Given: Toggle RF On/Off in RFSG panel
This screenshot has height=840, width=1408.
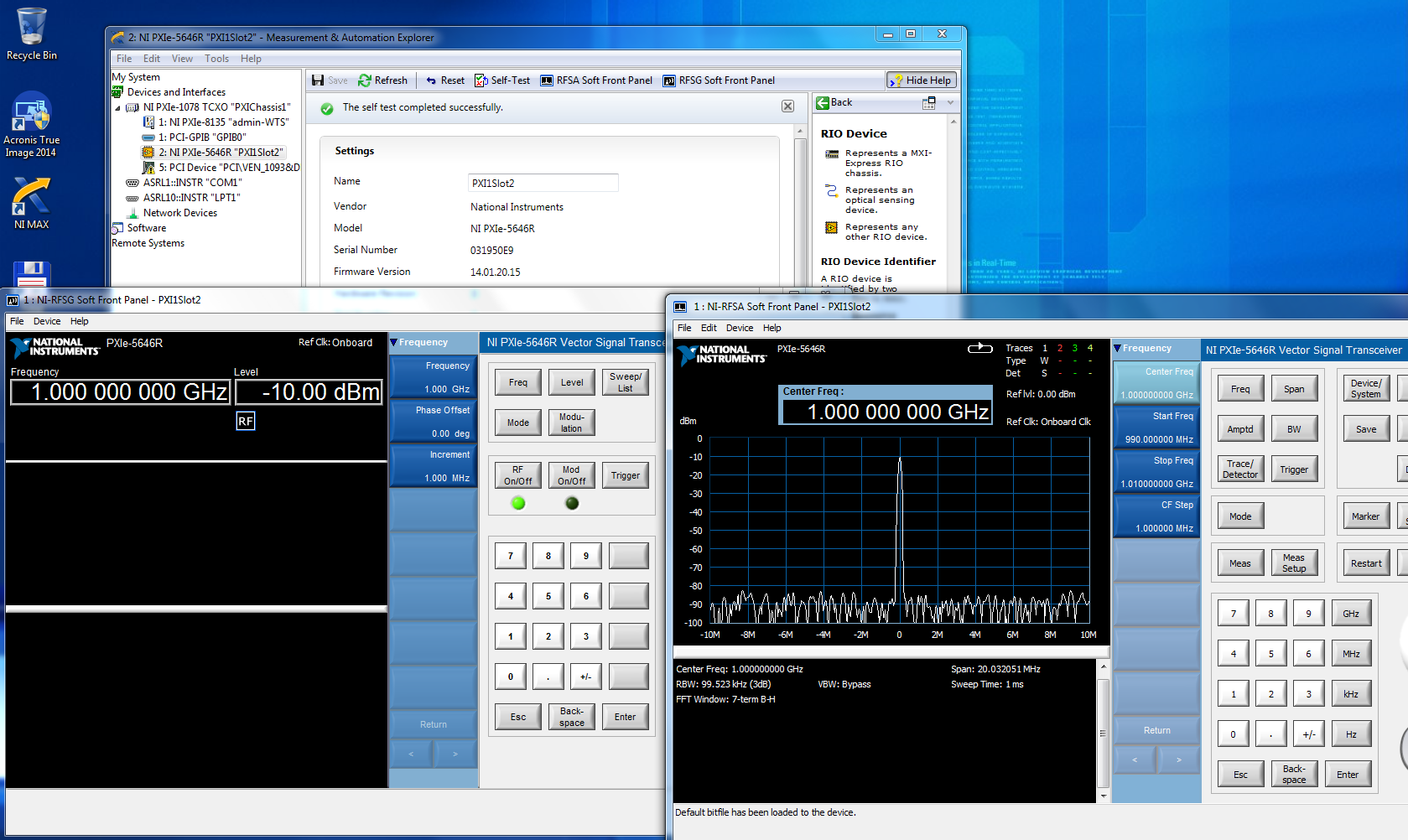Looking at the screenshot, I should [518, 475].
